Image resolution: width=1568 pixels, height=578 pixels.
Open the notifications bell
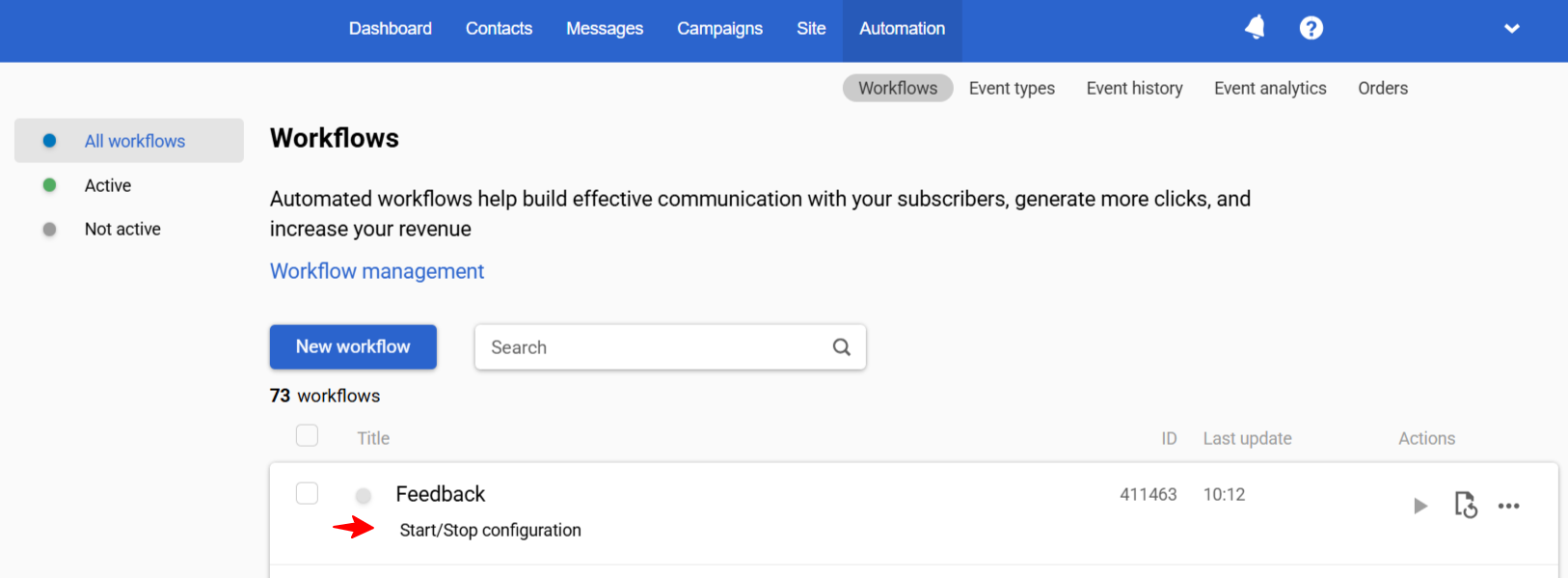click(1255, 28)
